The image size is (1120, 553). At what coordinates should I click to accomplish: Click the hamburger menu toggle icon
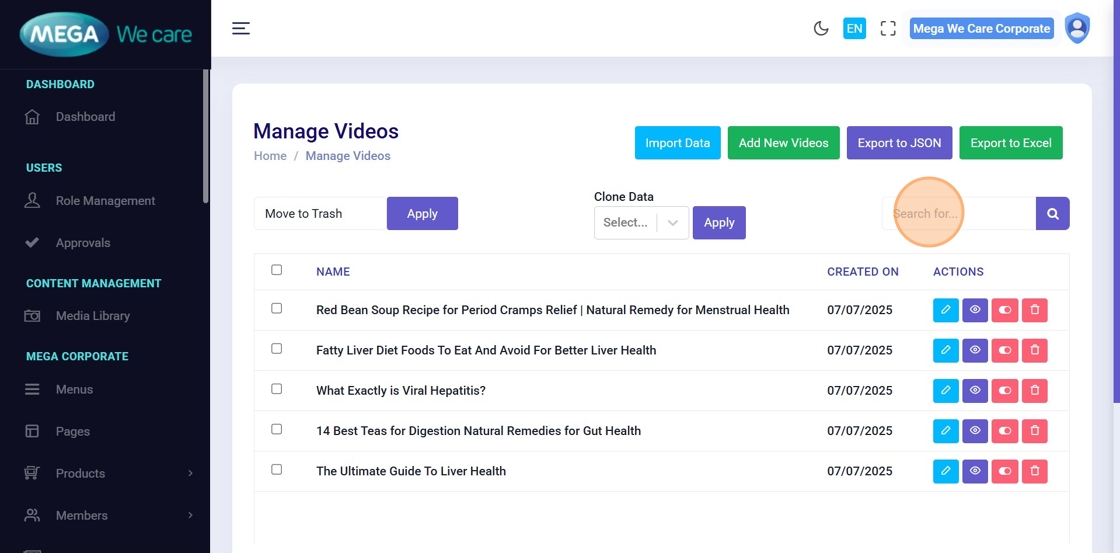coord(241,28)
